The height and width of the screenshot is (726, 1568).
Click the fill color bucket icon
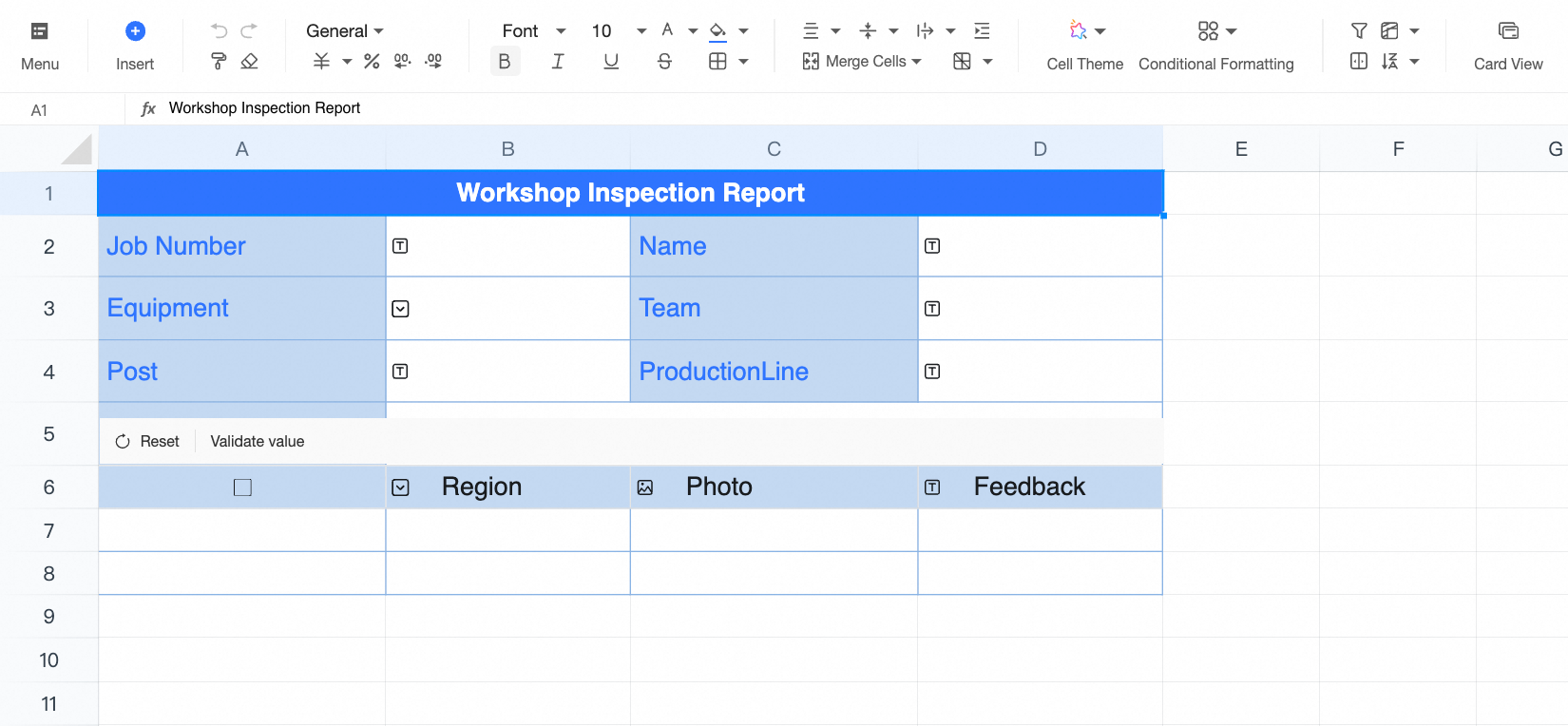coord(718,31)
